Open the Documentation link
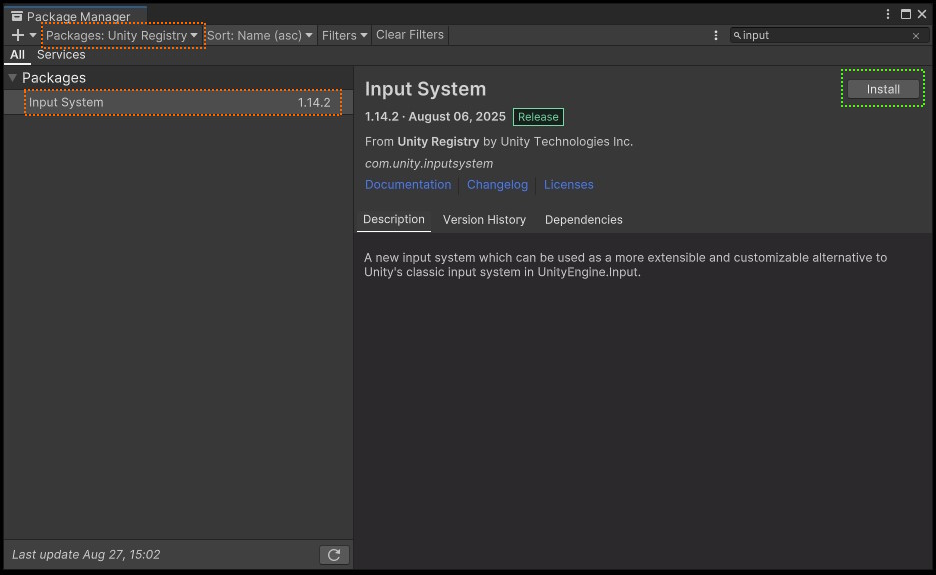The width and height of the screenshot is (936, 575). coord(408,185)
